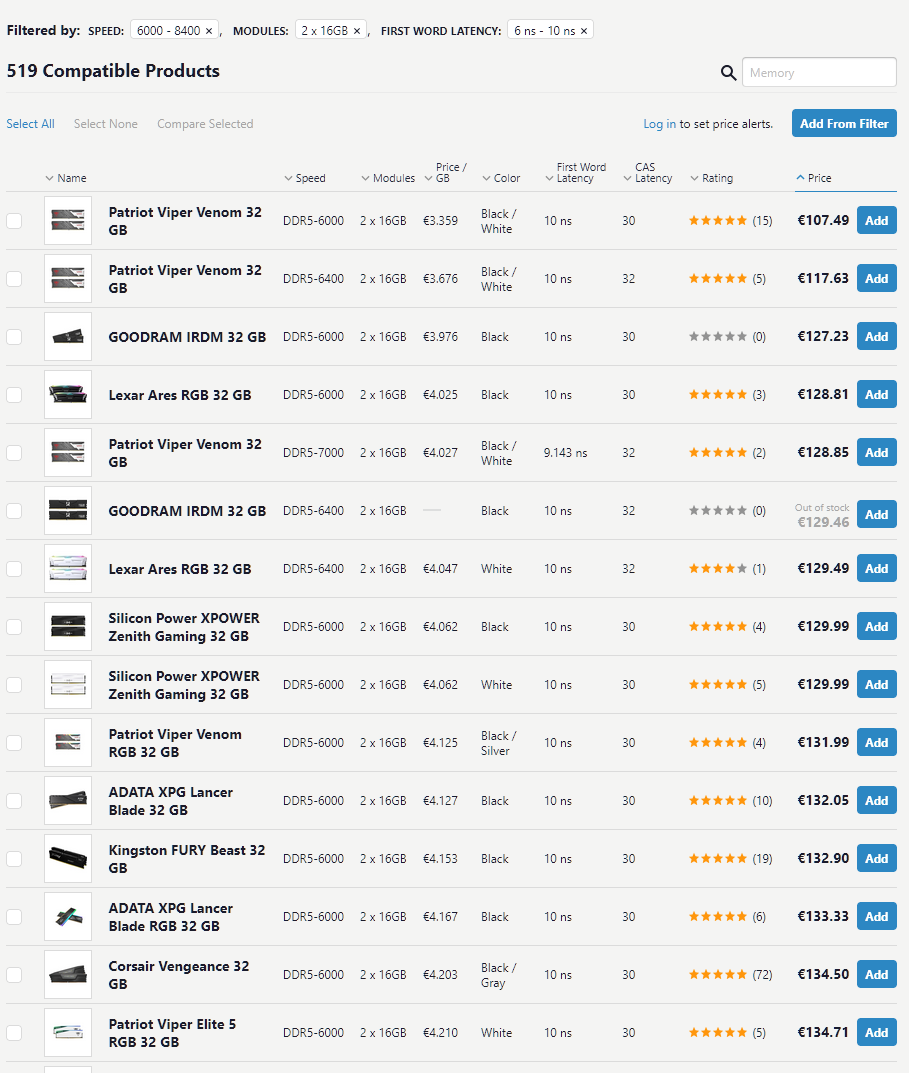The width and height of the screenshot is (909, 1073).
Task: Open the Patriot Viper Elite 5 RGB link
Action: tap(172, 1033)
